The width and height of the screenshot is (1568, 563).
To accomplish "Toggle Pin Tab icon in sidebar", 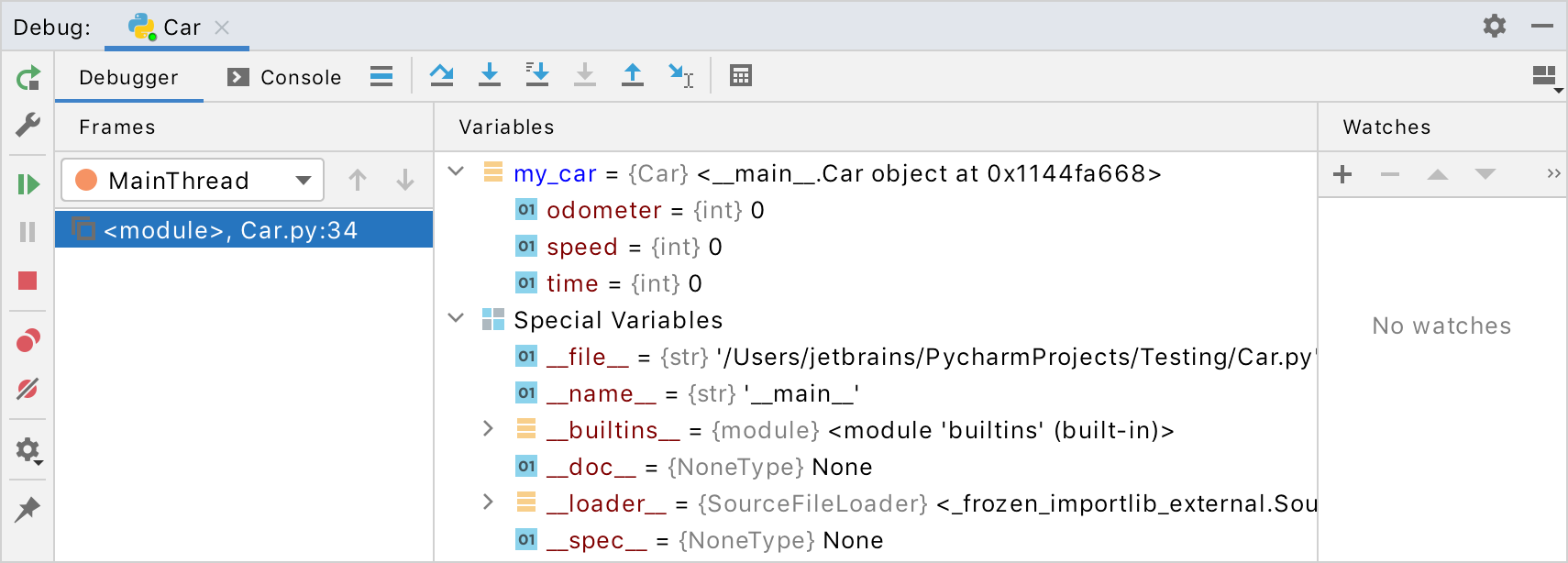I will tap(28, 509).
